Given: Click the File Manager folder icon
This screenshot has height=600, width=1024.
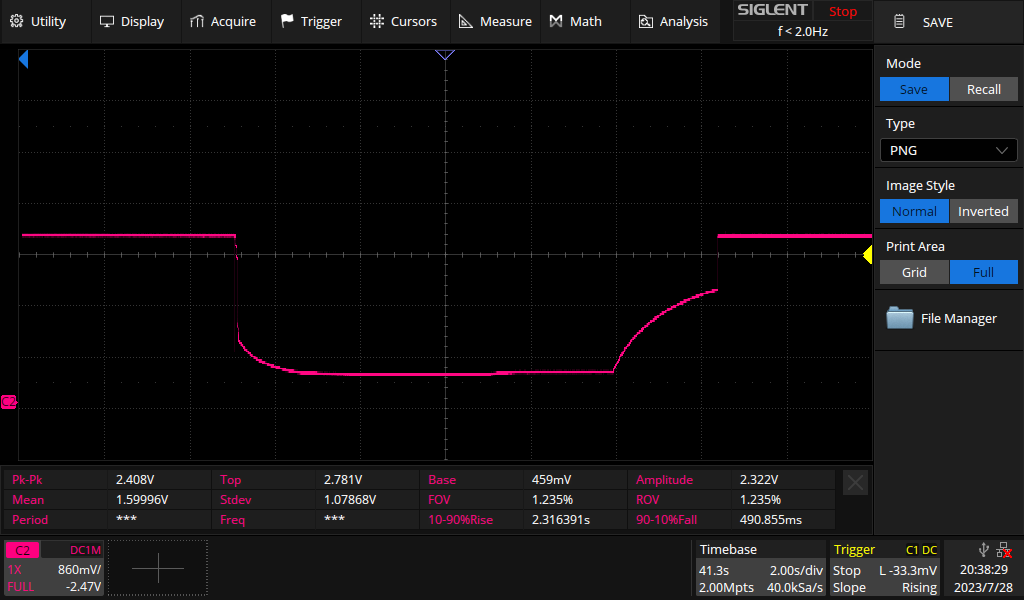Looking at the screenshot, I should pos(900,318).
